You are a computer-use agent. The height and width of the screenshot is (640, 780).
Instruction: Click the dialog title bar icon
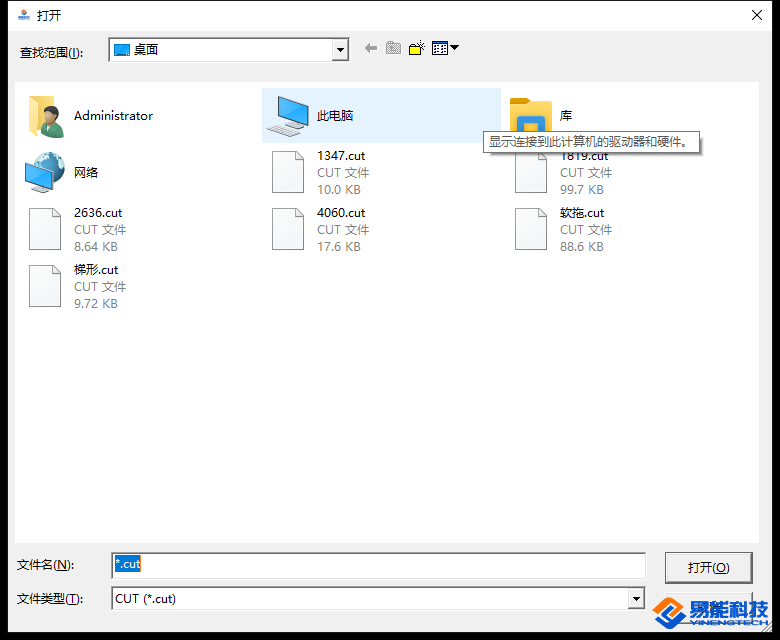tap(24, 15)
